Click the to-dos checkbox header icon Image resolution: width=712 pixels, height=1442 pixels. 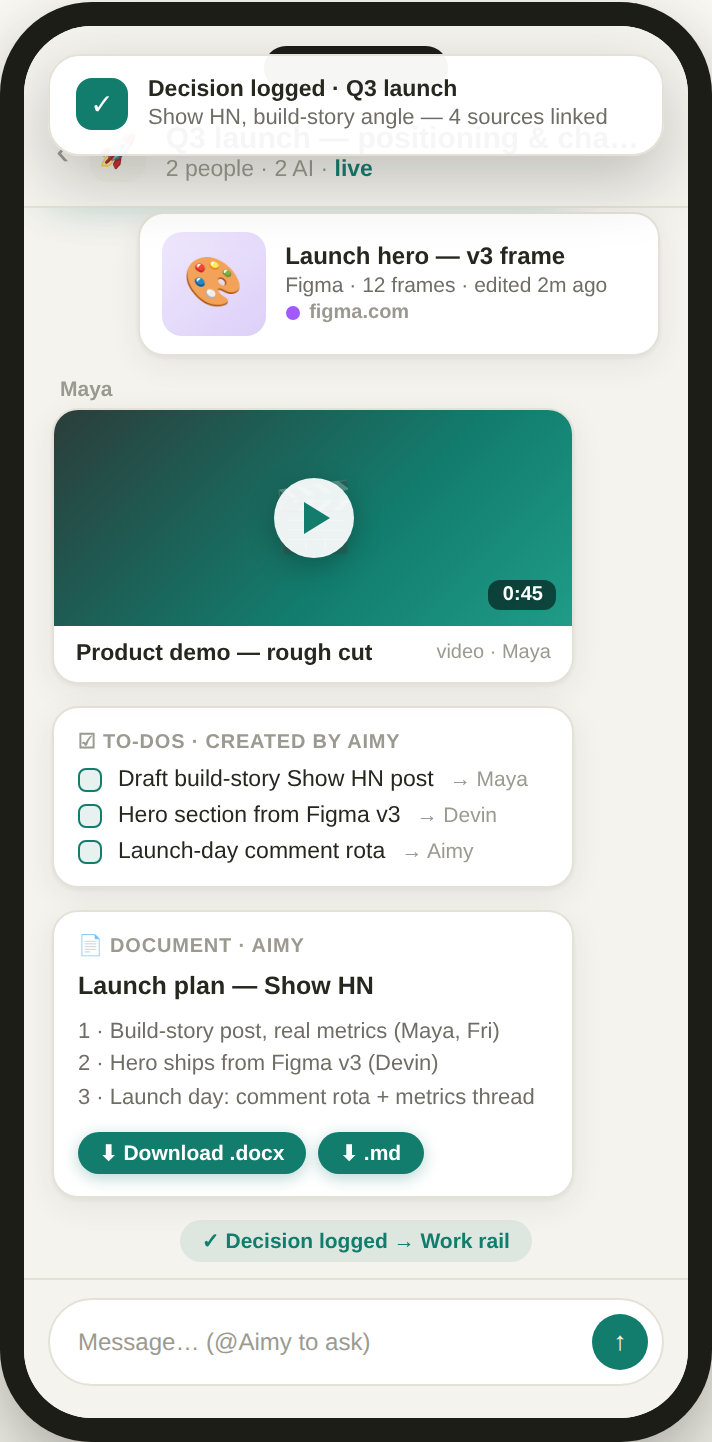pos(87,742)
